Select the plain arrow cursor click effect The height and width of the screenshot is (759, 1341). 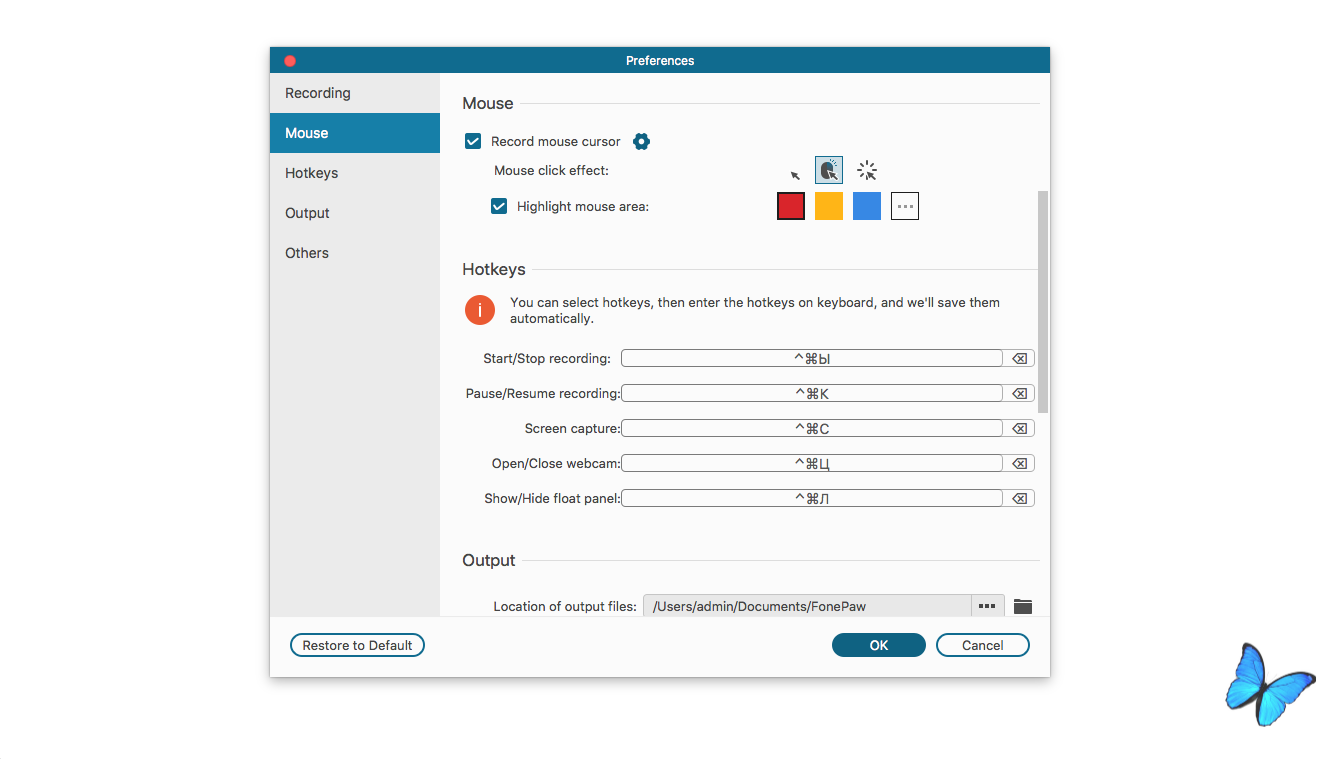[796, 175]
